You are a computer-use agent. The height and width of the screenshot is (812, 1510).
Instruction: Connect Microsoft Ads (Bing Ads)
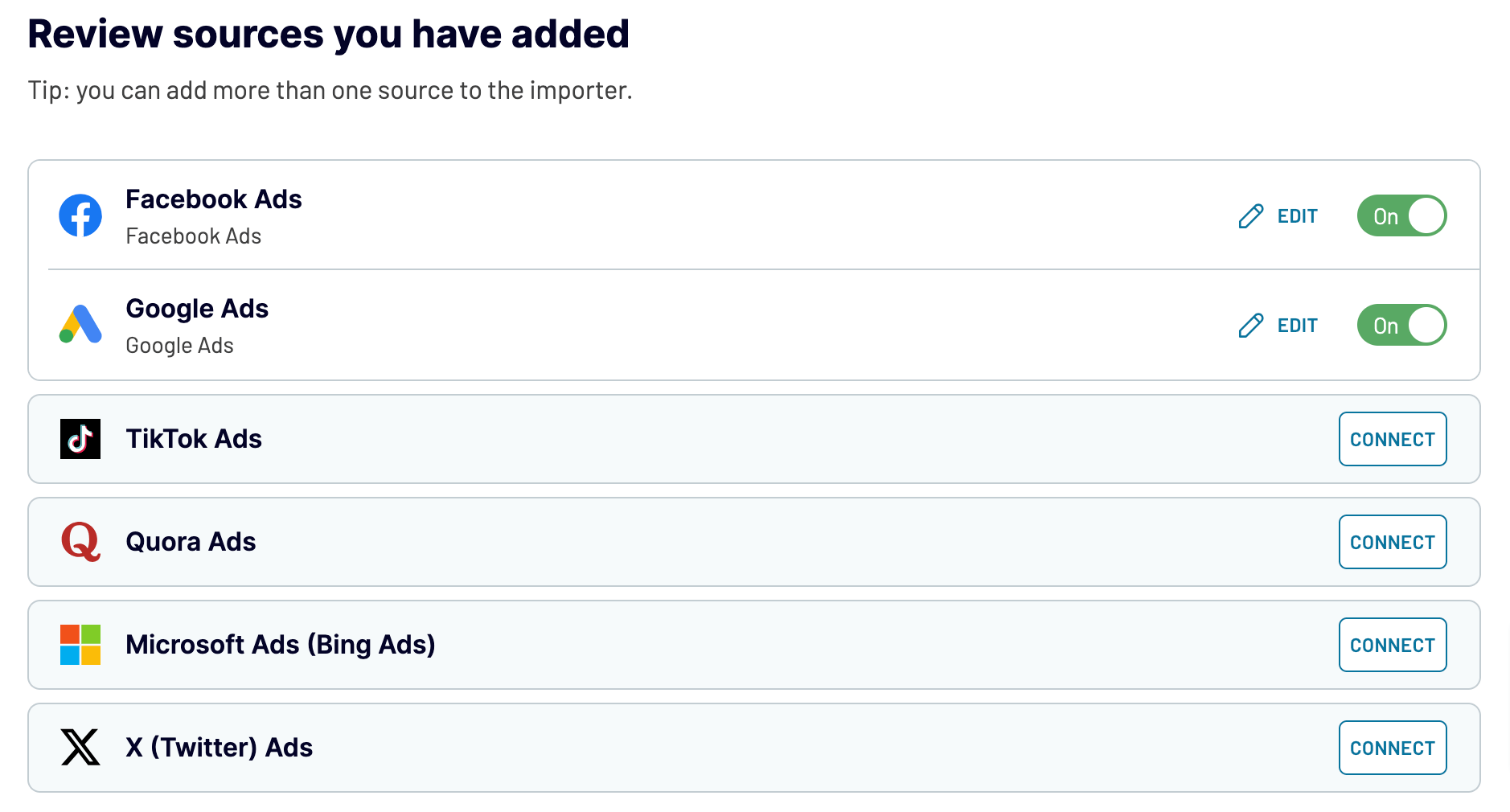click(1393, 645)
